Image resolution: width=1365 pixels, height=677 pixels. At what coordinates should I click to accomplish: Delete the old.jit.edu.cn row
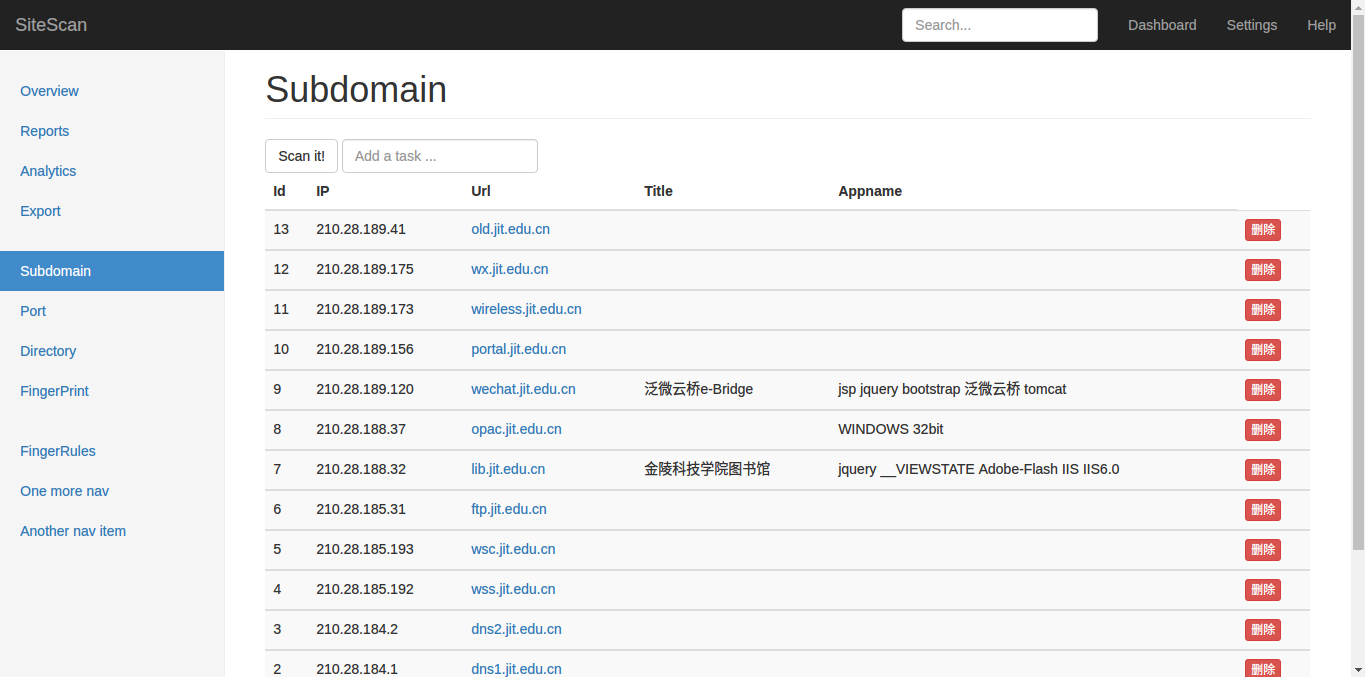pyautogui.click(x=1262, y=230)
